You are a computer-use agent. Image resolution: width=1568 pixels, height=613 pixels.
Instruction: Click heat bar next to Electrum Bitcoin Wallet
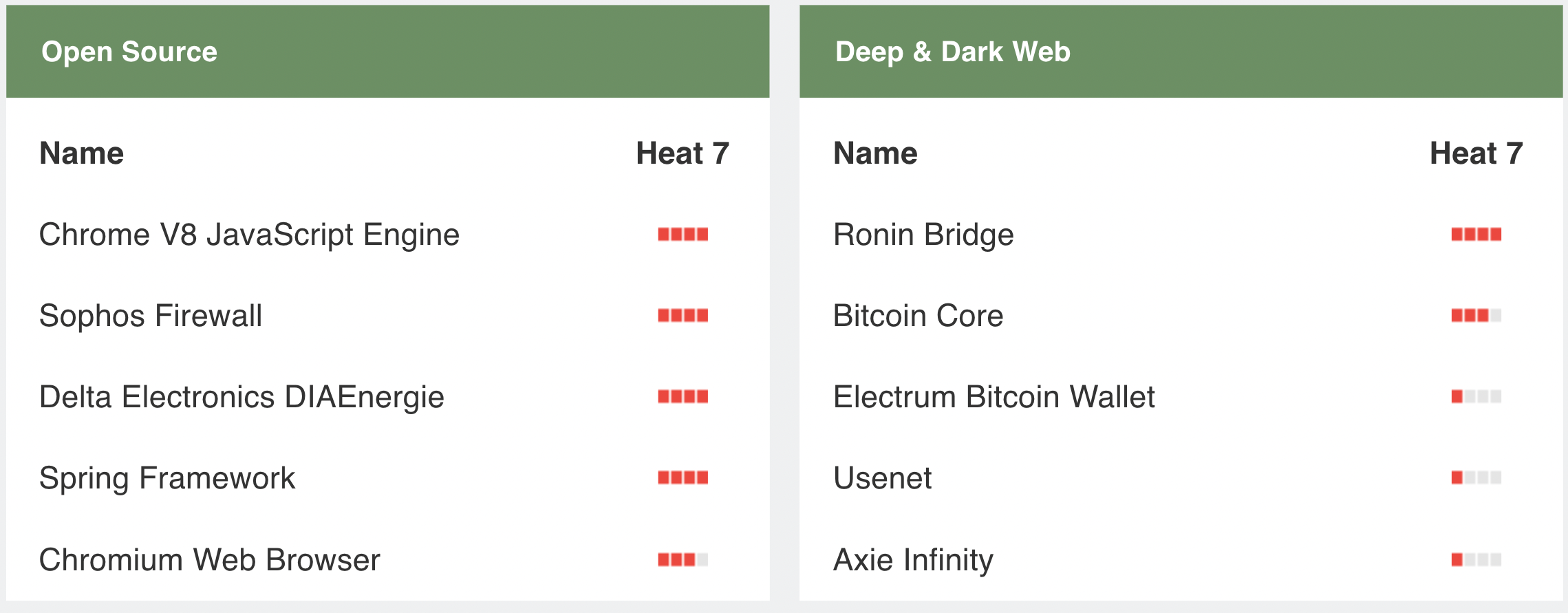click(1476, 397)
